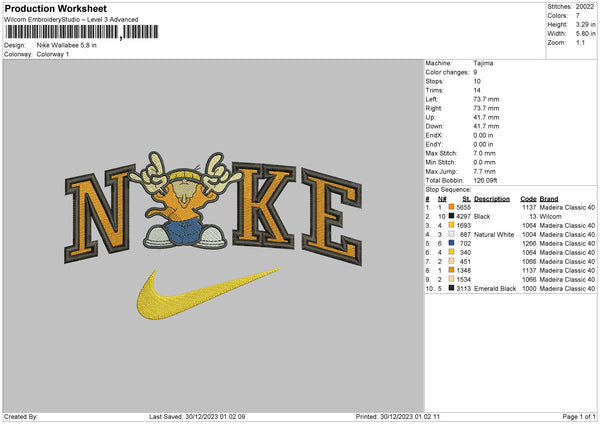
Task: Click the Max Jump value "7.7 mm"
Action: pyautogui.click(x=484, y=171)
